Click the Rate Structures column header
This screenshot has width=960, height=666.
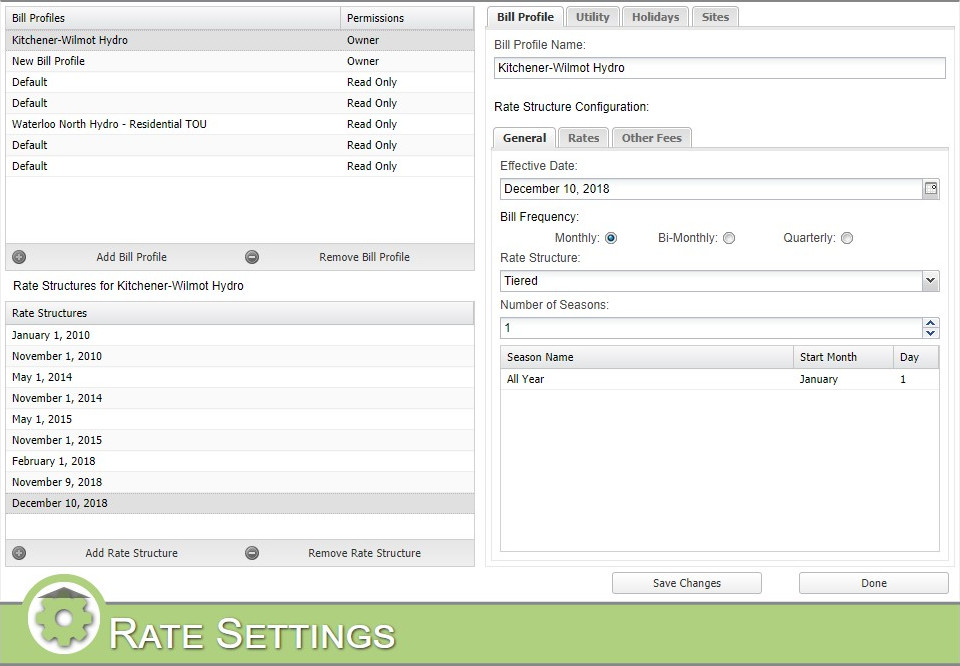coord(240,313)
